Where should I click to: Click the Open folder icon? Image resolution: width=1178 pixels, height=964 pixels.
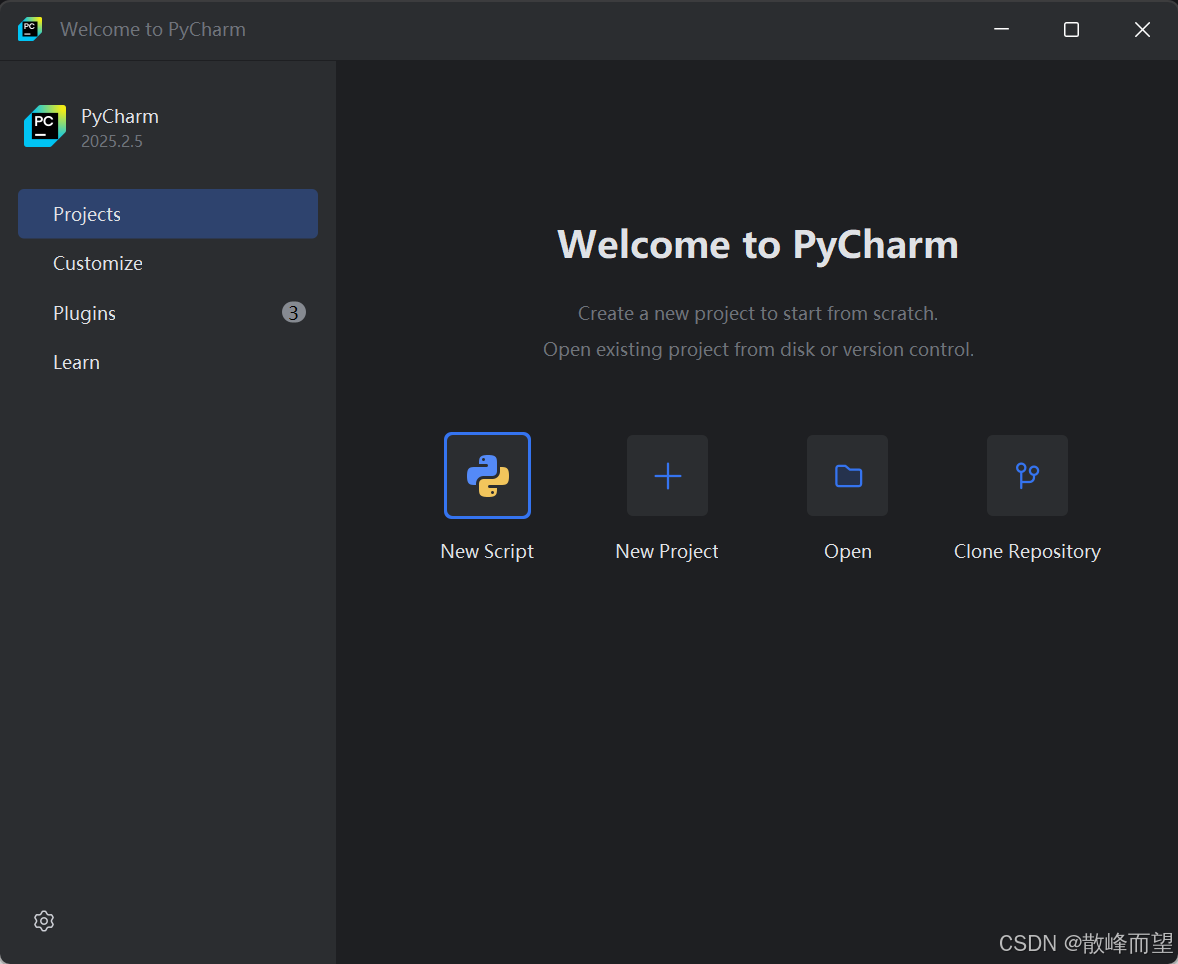(x=847, y=476)
